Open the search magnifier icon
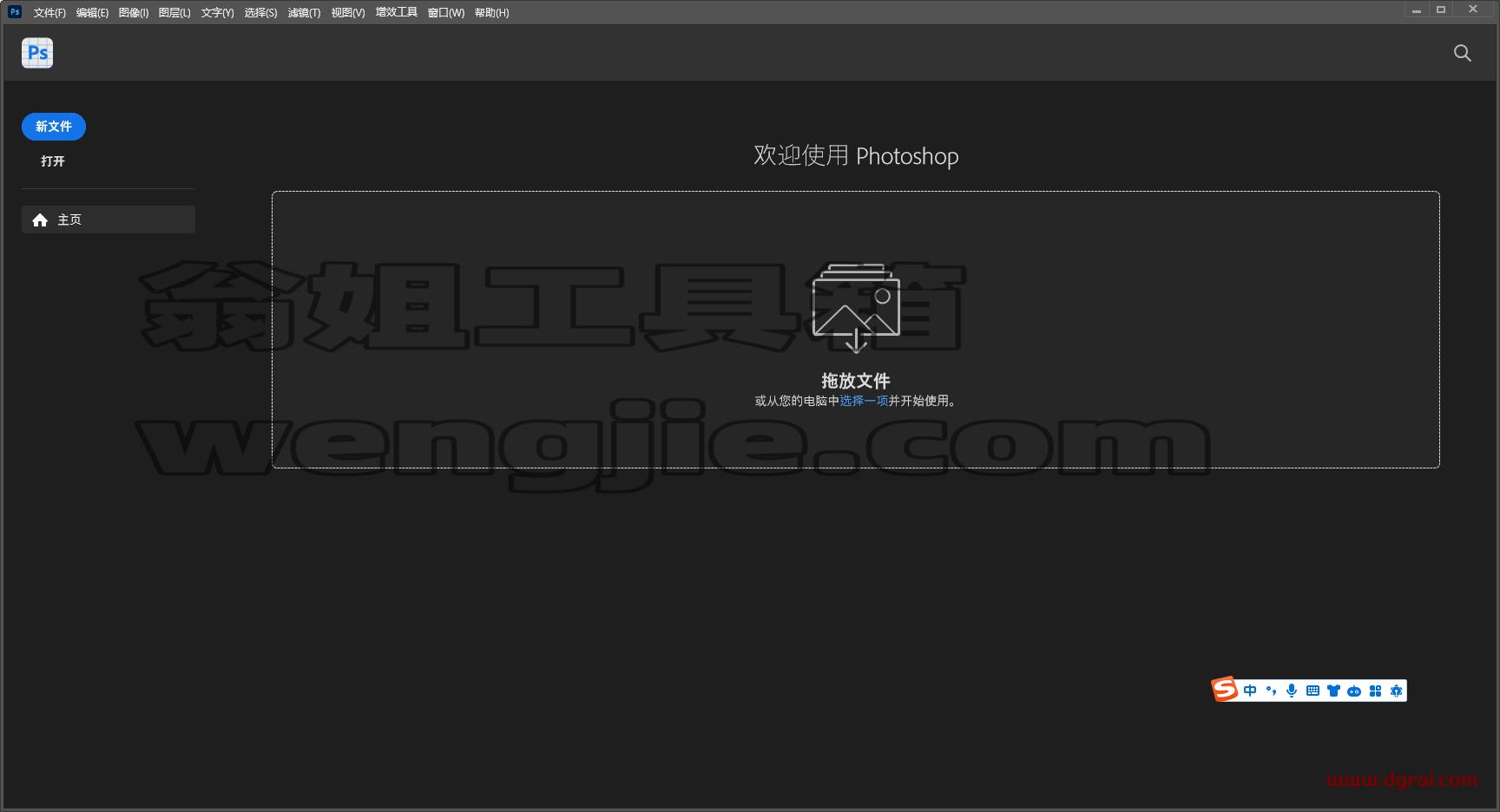This screenshot has width=1500, height=812. 1462,53
